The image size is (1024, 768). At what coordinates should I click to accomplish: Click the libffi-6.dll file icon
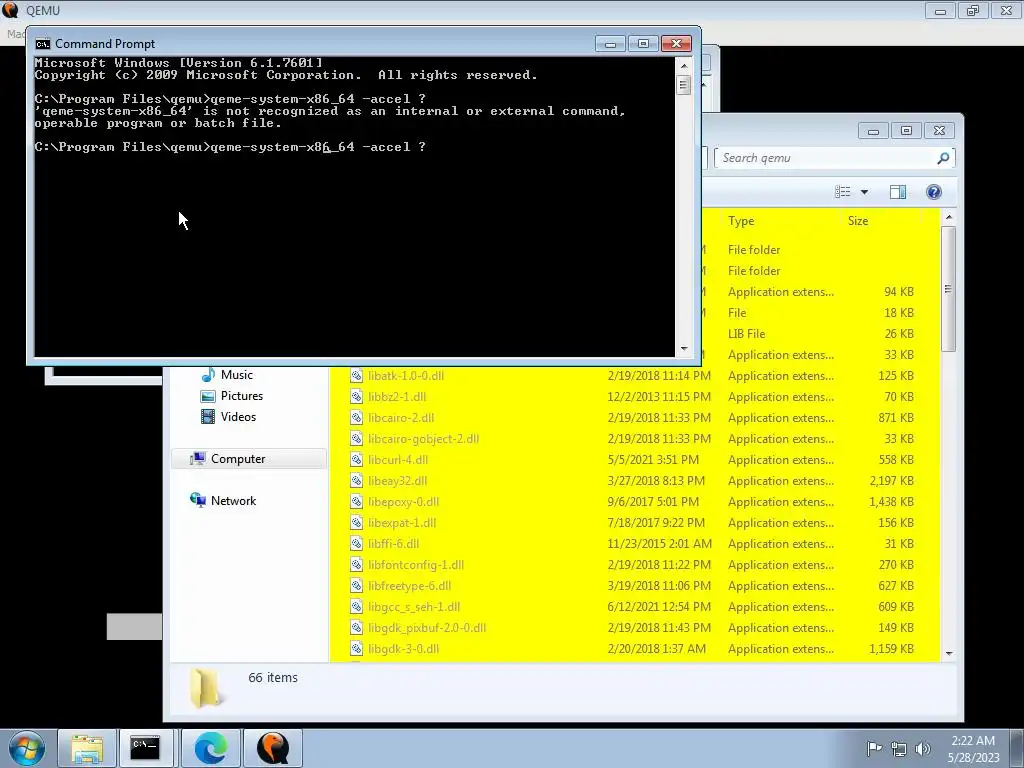click(x=356, y=543)
